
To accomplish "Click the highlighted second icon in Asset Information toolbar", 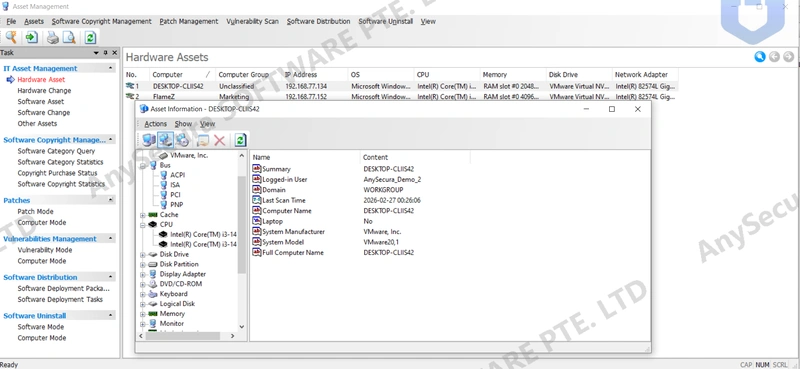I will pos(165,140).
